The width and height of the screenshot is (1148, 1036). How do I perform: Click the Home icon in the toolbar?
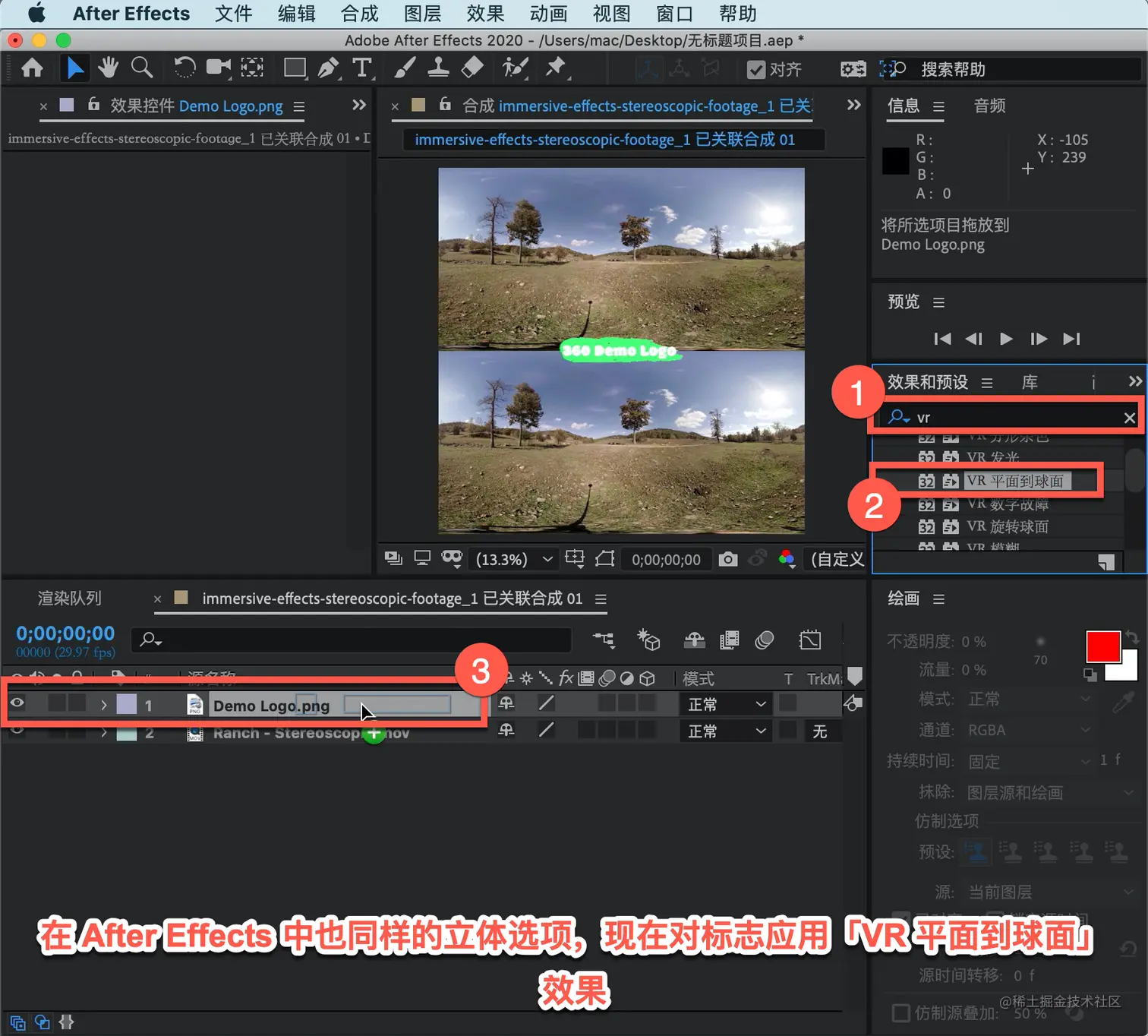pyautogui.click(x=32, y=68)
